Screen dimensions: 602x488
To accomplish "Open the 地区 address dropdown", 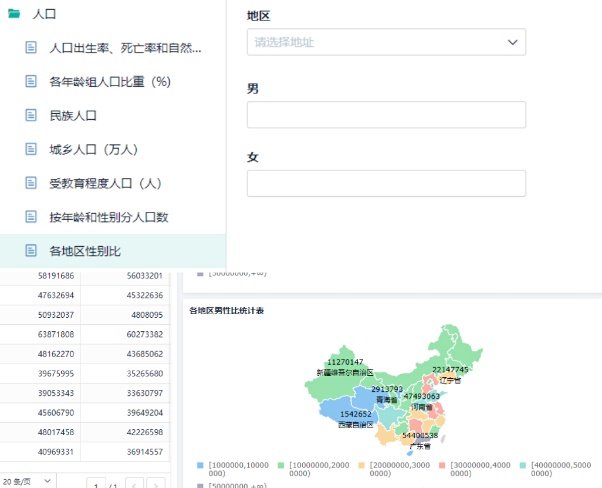I will [386, 42].
